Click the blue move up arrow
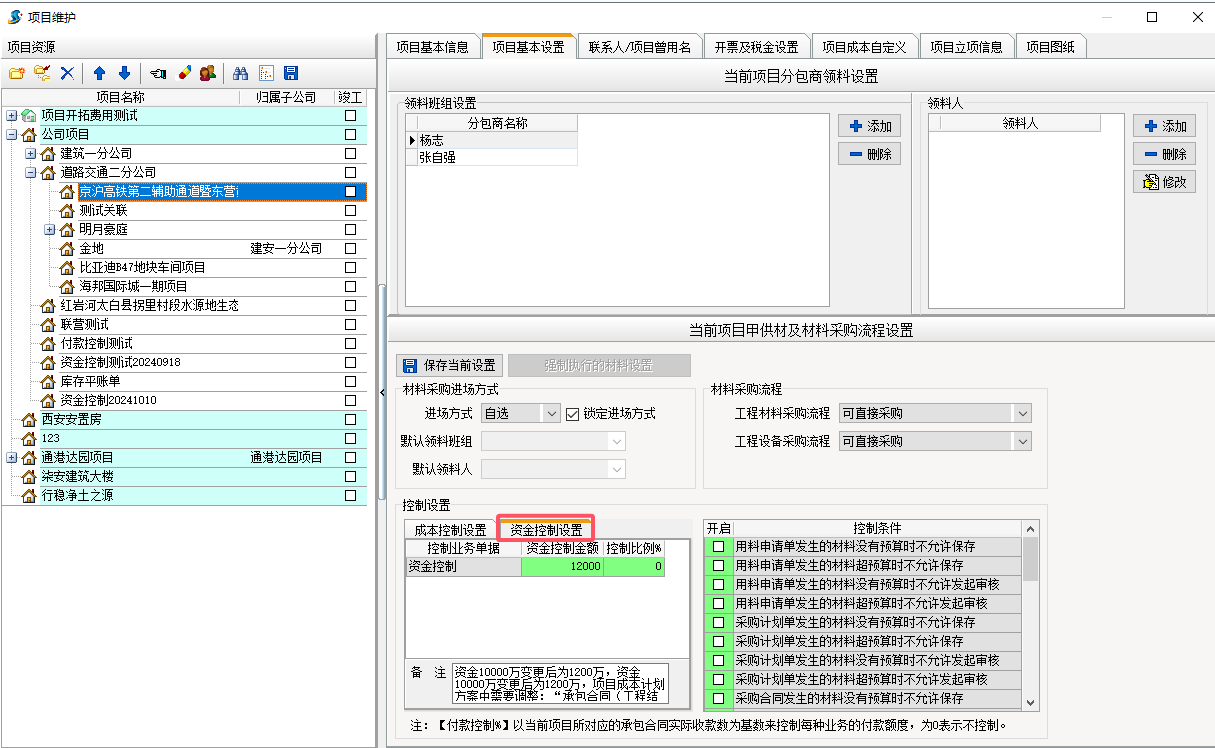This screenshot has height=748, width=1215. point(99,73)
